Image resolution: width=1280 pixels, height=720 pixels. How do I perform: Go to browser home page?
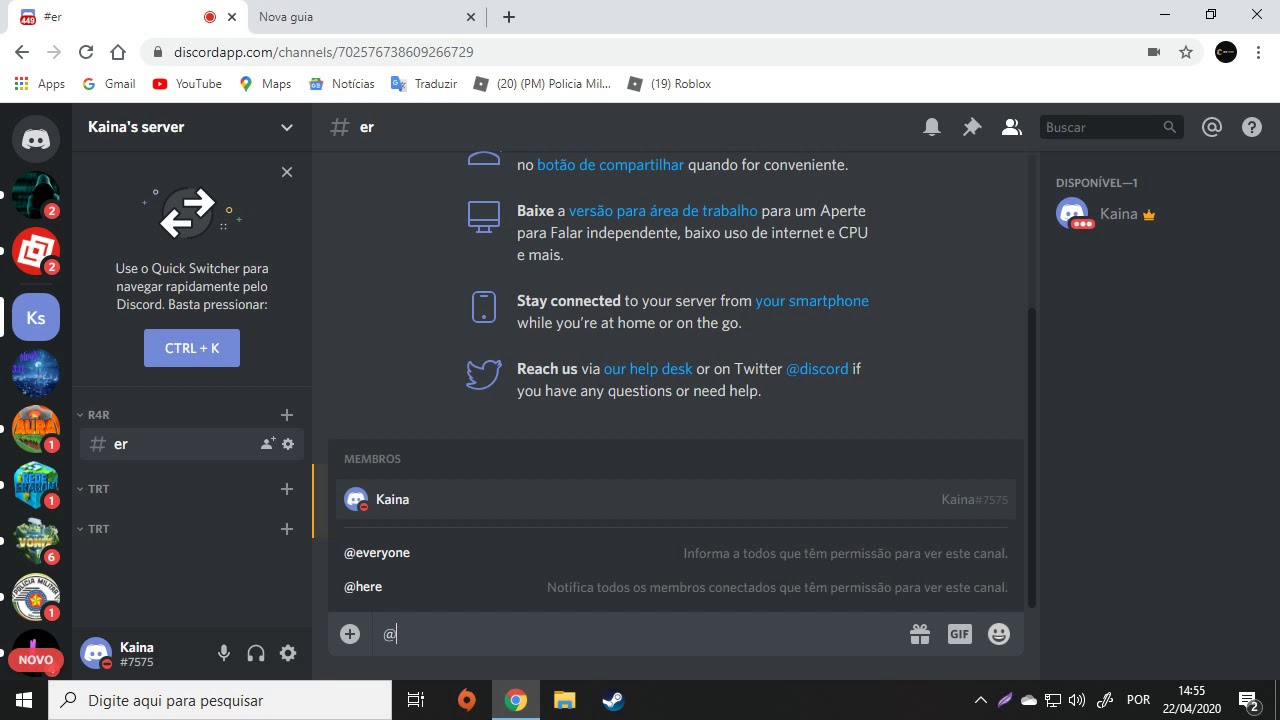click(x=118, y=52)
